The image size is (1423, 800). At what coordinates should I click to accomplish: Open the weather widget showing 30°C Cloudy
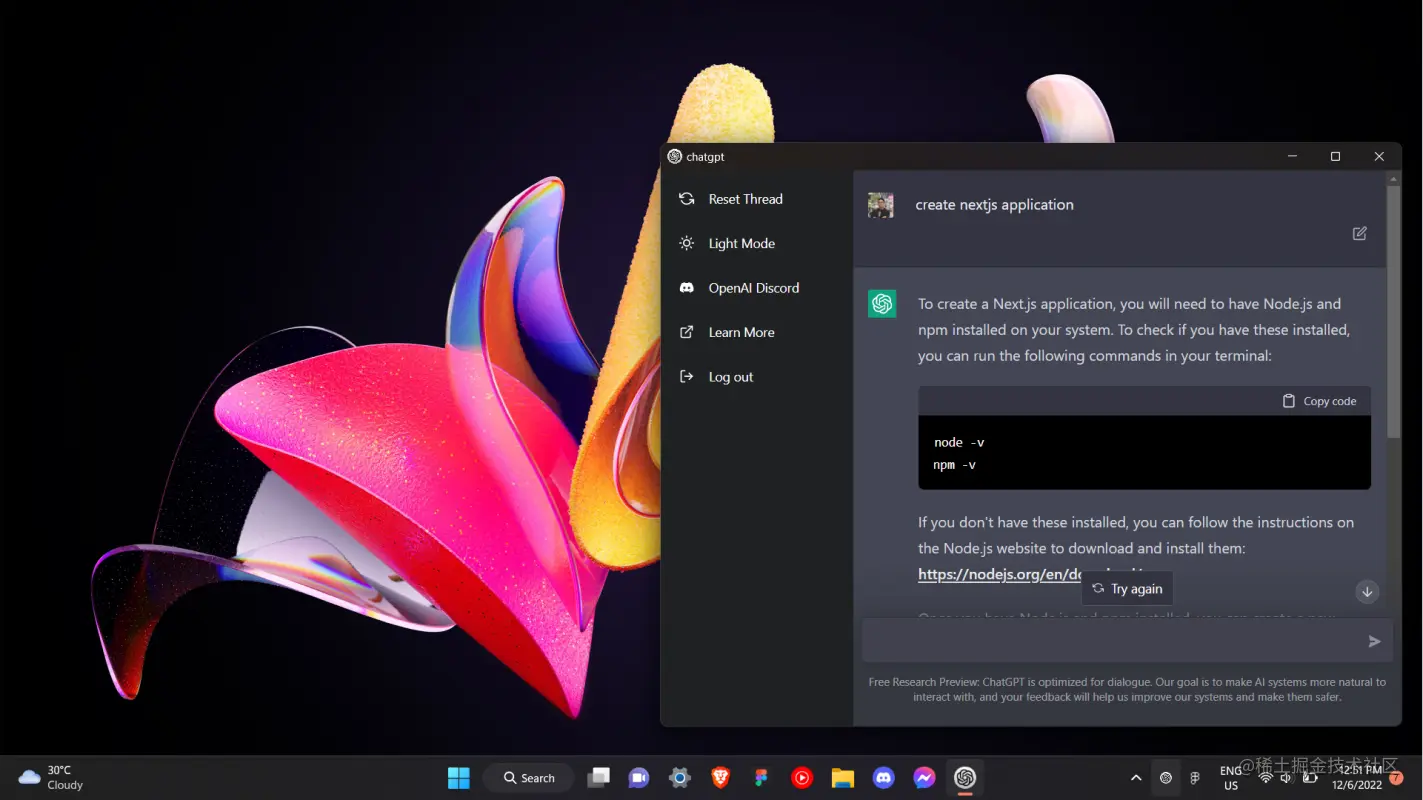tap(52, 778)
